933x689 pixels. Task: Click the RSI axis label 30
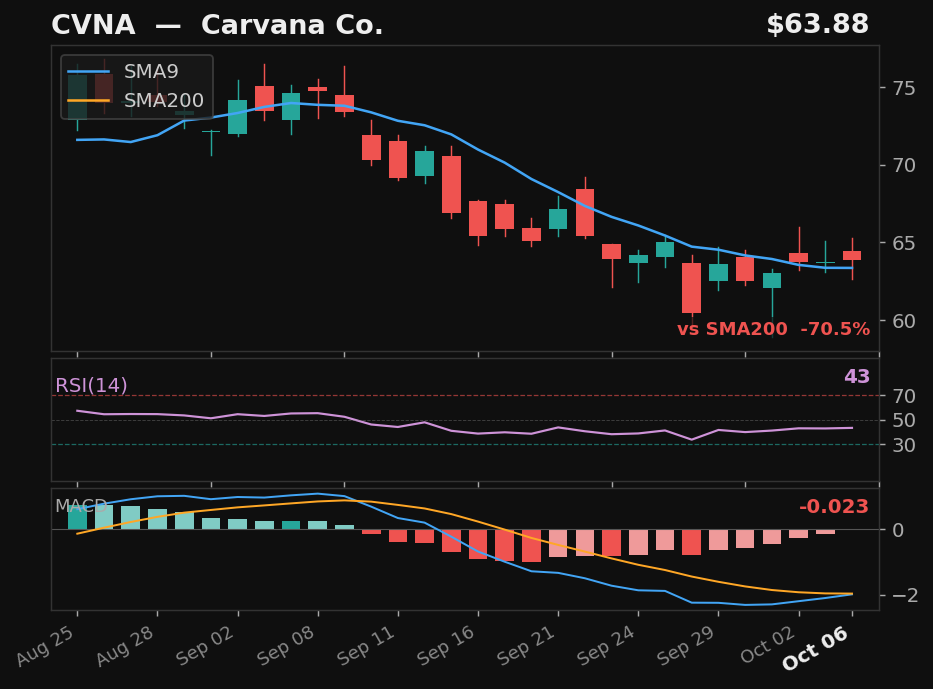click(x=904, y=445)
